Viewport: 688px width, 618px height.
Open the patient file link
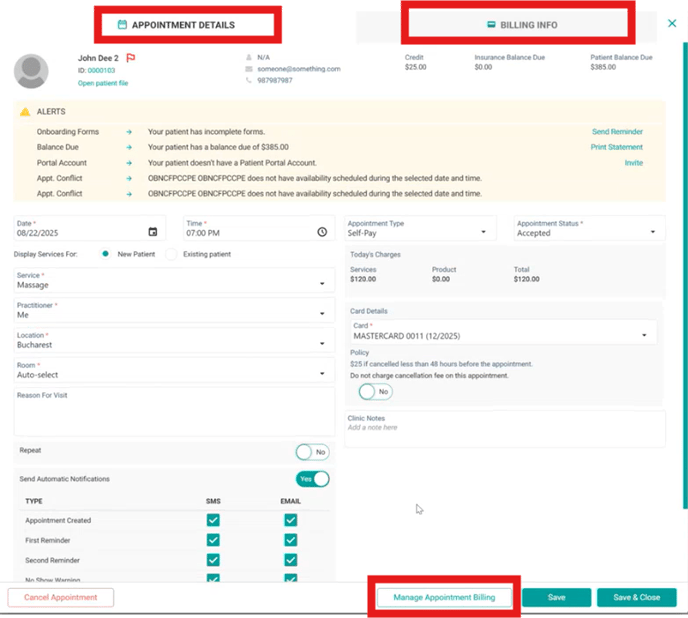tap(103, 83)
